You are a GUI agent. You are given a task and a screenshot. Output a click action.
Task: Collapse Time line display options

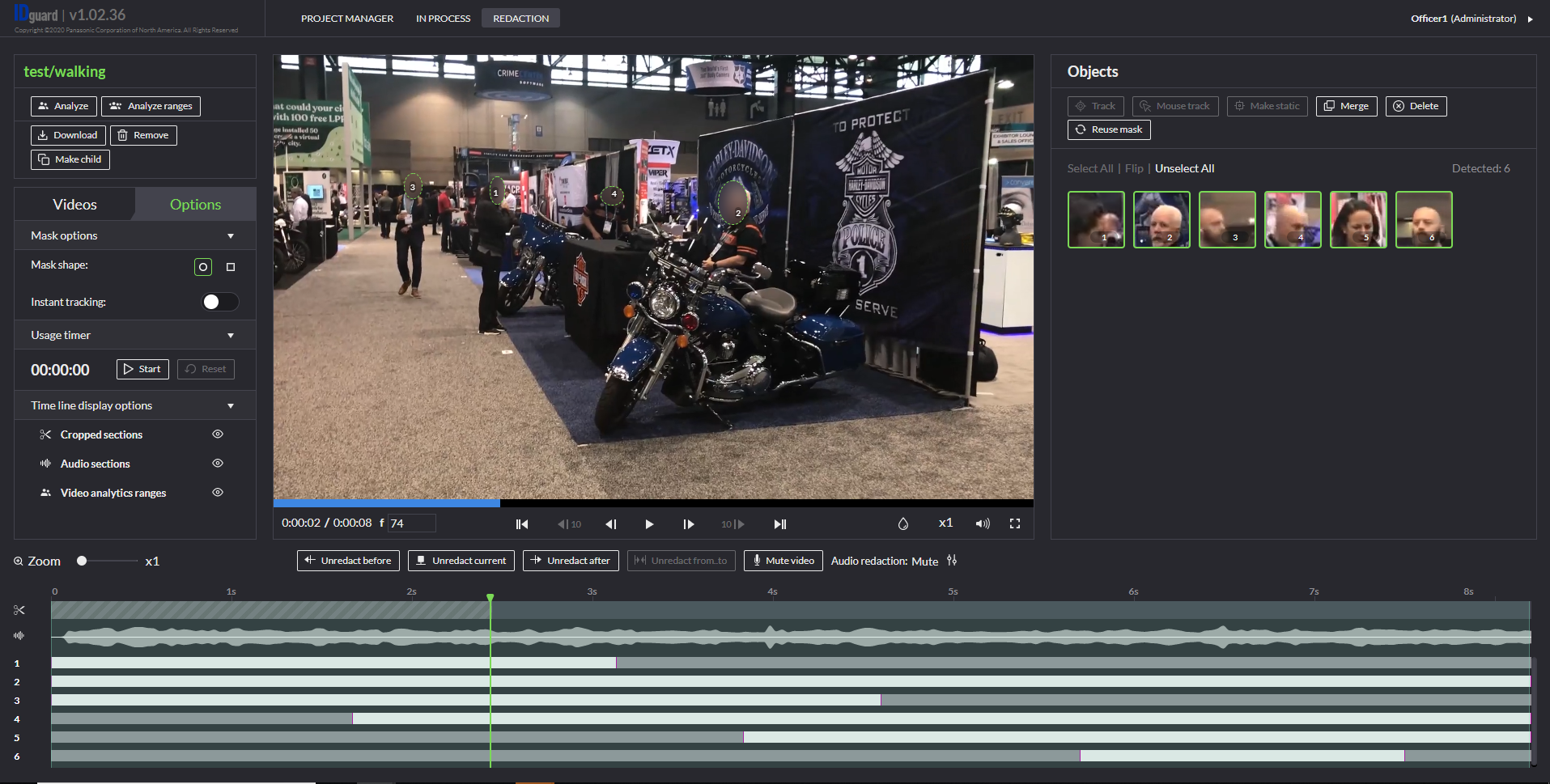[x=231, y=405]
